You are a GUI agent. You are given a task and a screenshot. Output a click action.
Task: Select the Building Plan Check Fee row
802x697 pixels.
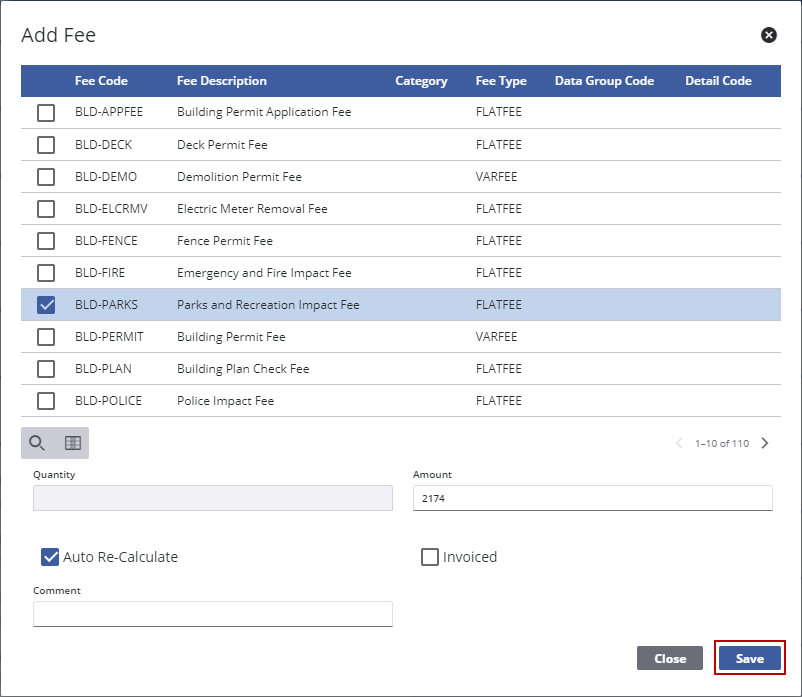point(243,369)
